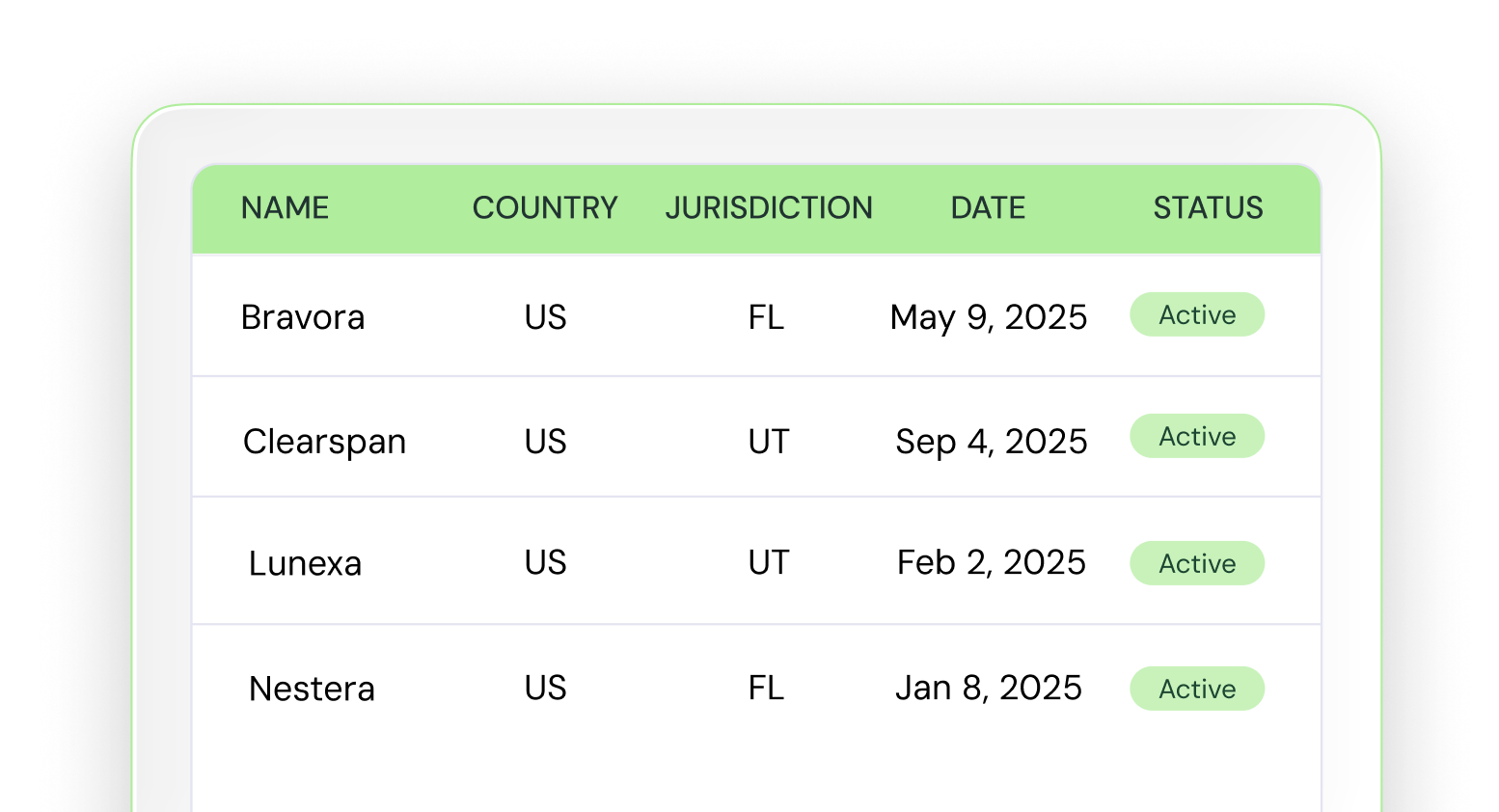1499x812 pixels.
Task: Click US country in Nestera row
Action: 545,688
